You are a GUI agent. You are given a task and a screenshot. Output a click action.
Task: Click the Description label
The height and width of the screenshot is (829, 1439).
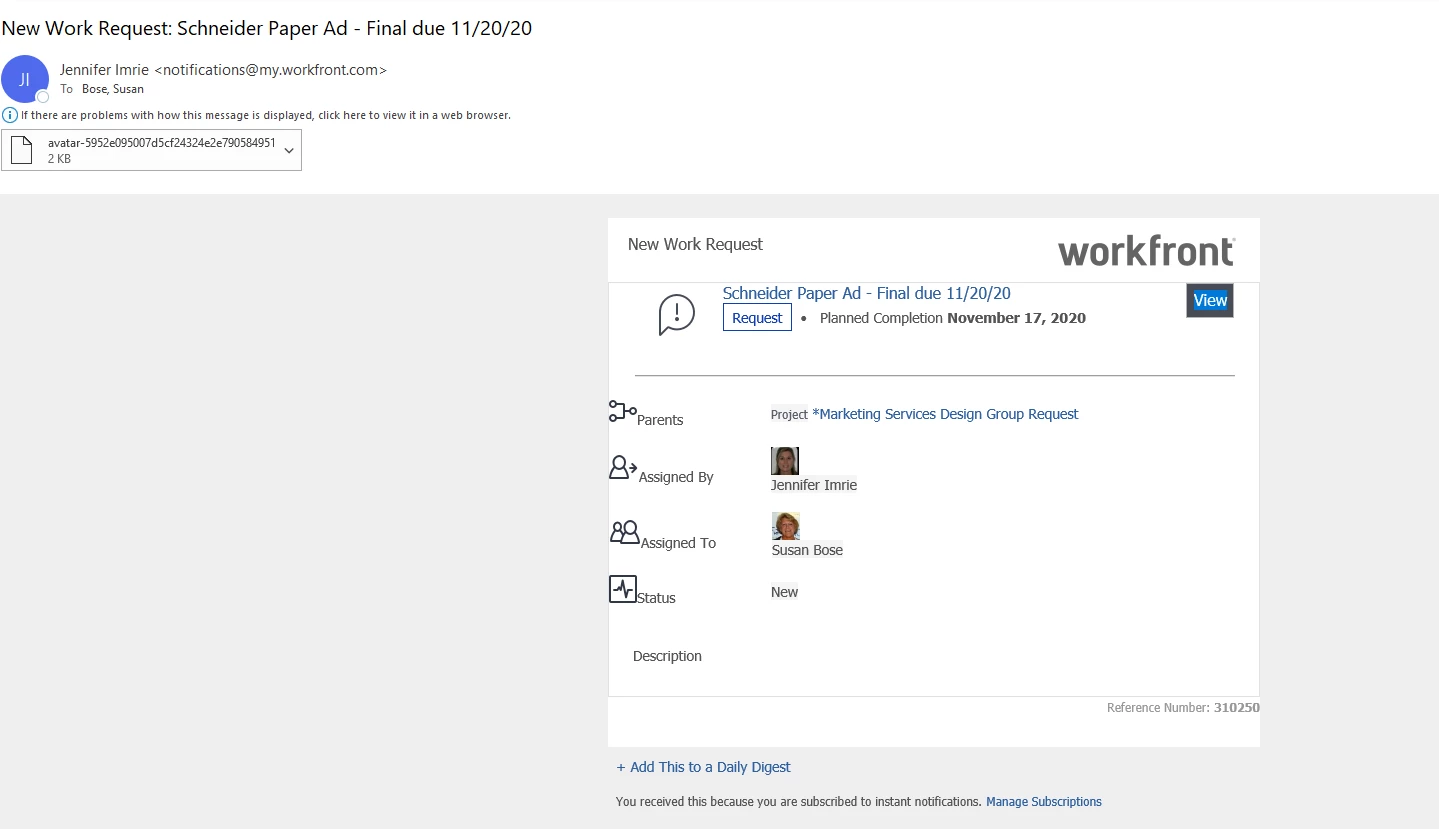point(667,656)
